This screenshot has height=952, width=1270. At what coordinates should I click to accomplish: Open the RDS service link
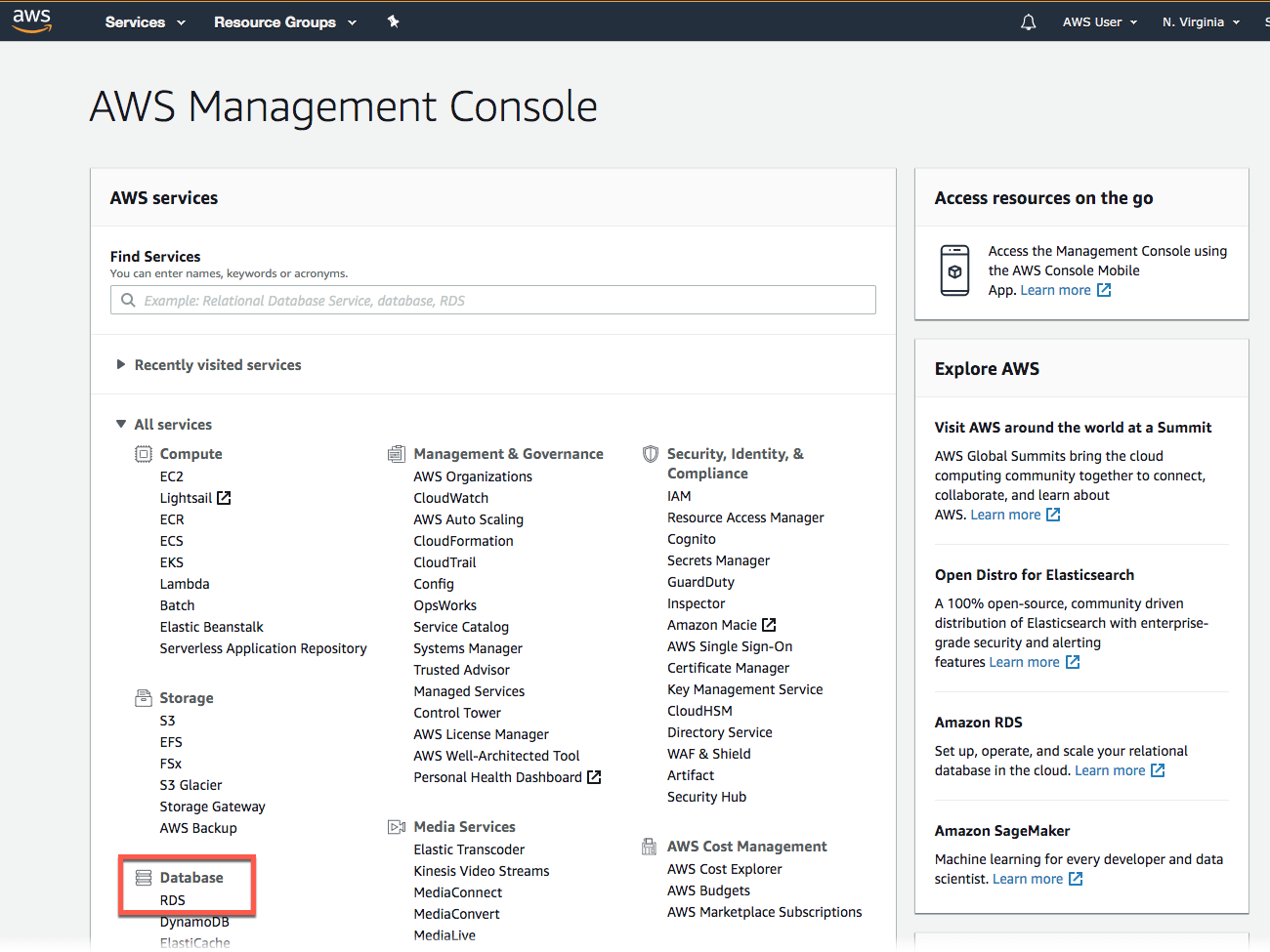(173, 900)
